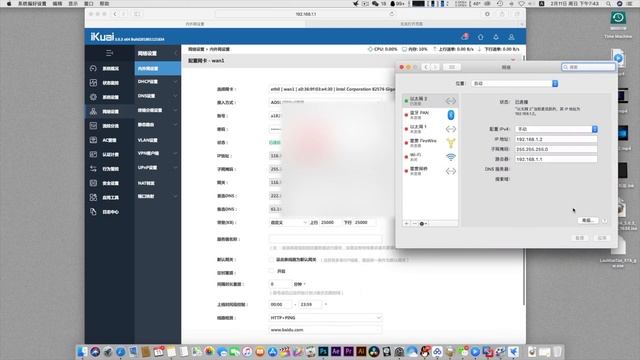Viewport: 640px width, 360px height.
Task: Open Finder from the Dock
Action: point(82,351)
